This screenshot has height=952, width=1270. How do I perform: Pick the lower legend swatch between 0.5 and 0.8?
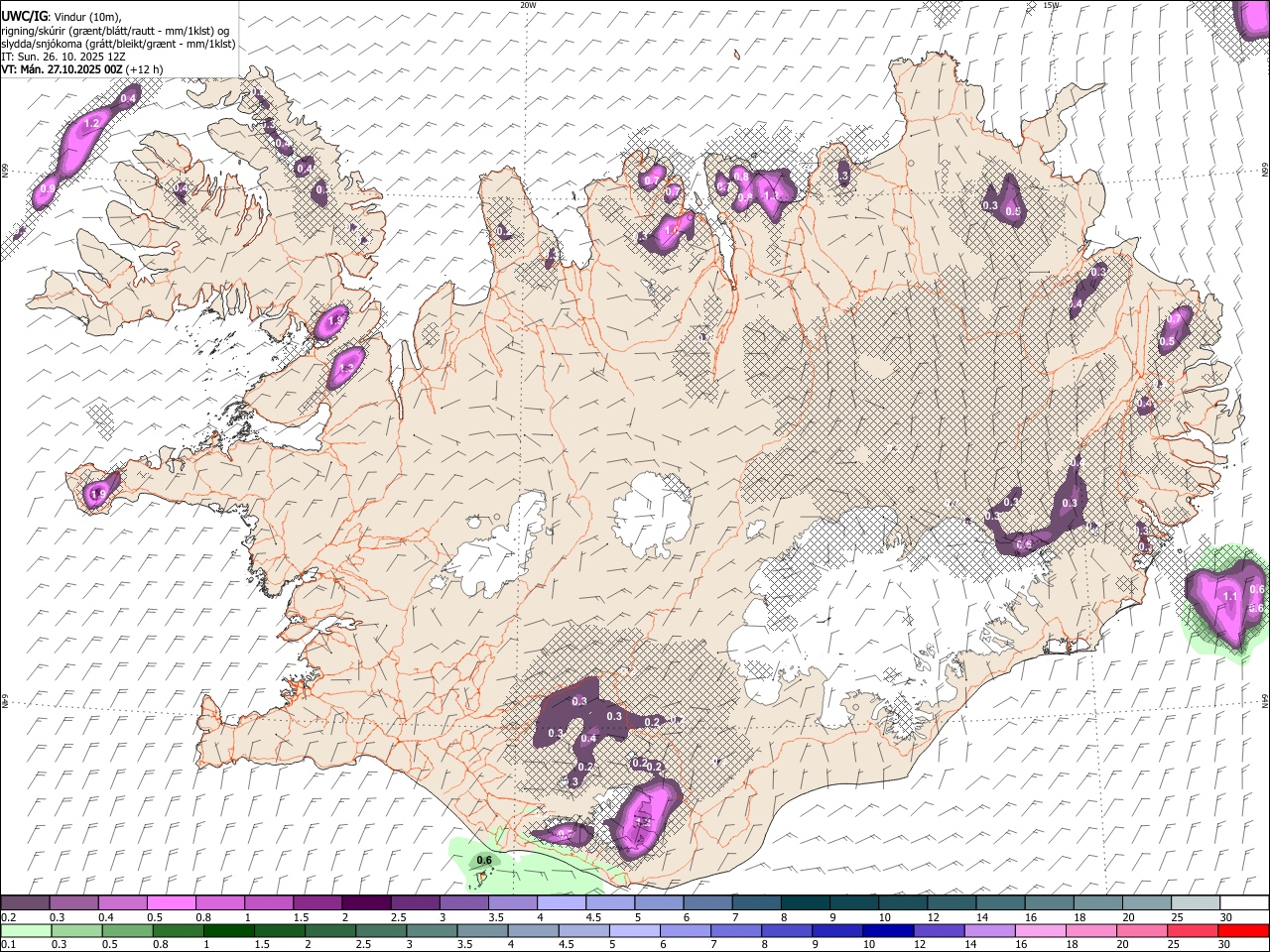point(127,931)
